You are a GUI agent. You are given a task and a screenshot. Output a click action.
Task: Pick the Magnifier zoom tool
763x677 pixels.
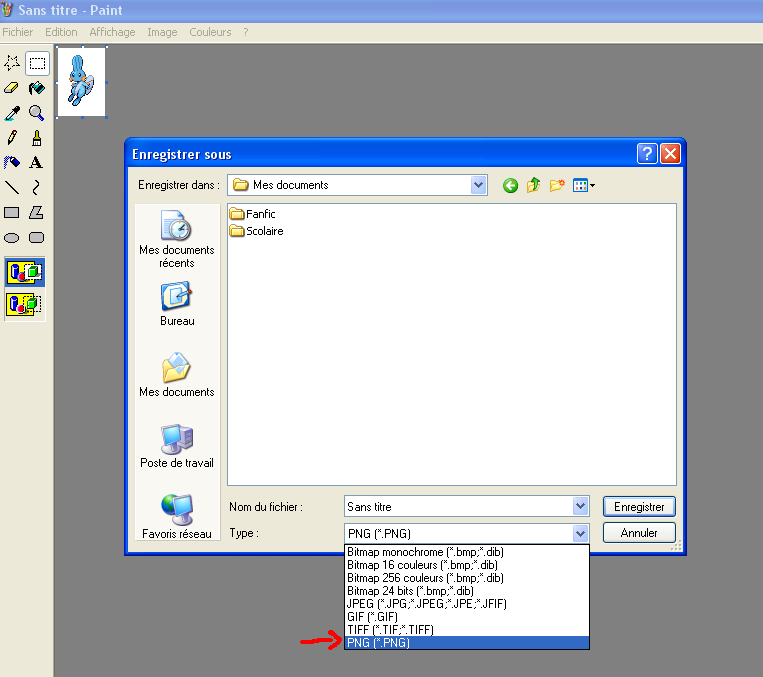point(37,113)
